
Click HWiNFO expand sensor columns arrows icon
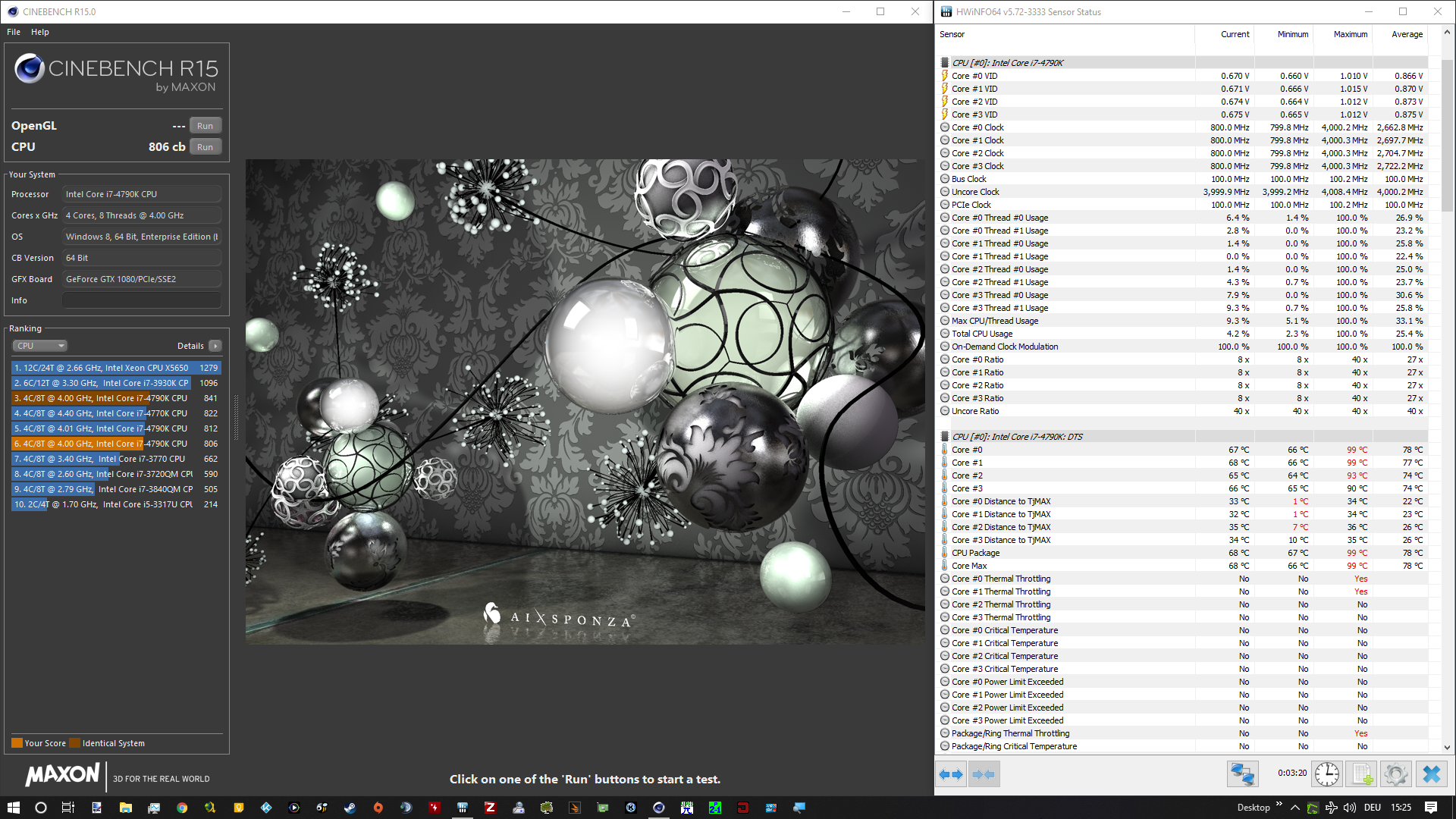(x=950, y=774)
